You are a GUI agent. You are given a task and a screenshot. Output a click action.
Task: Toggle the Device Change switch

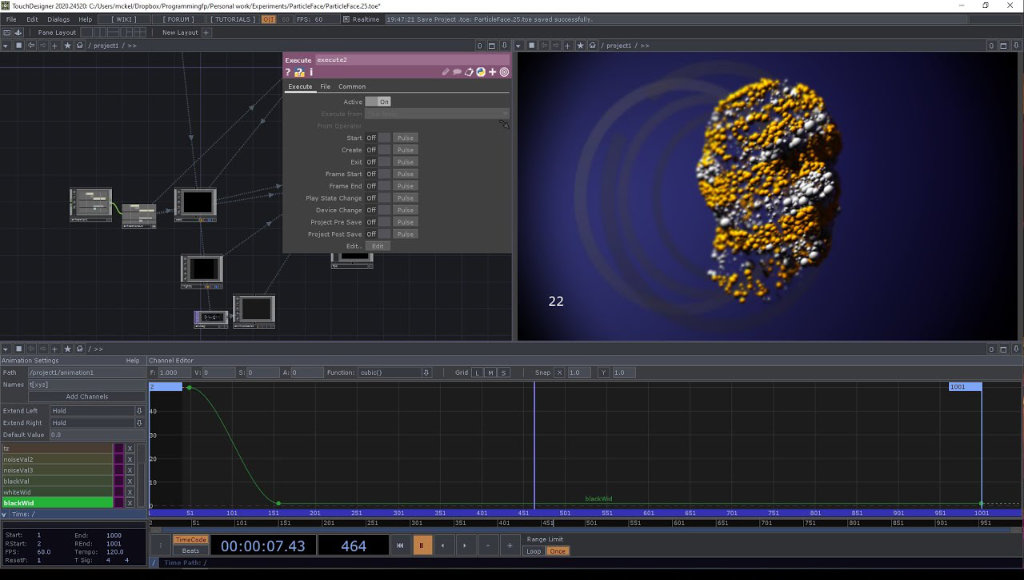click(377, 210)
